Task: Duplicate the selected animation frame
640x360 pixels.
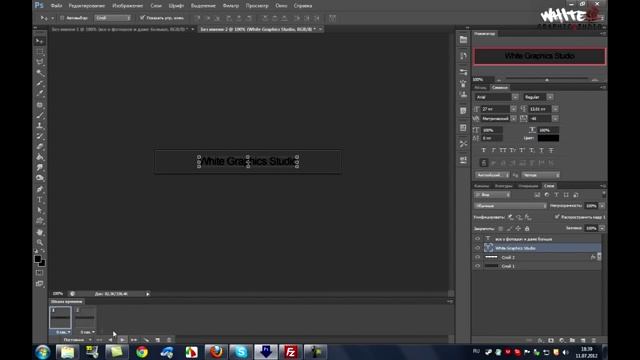Action: click(x=158, y=340)
